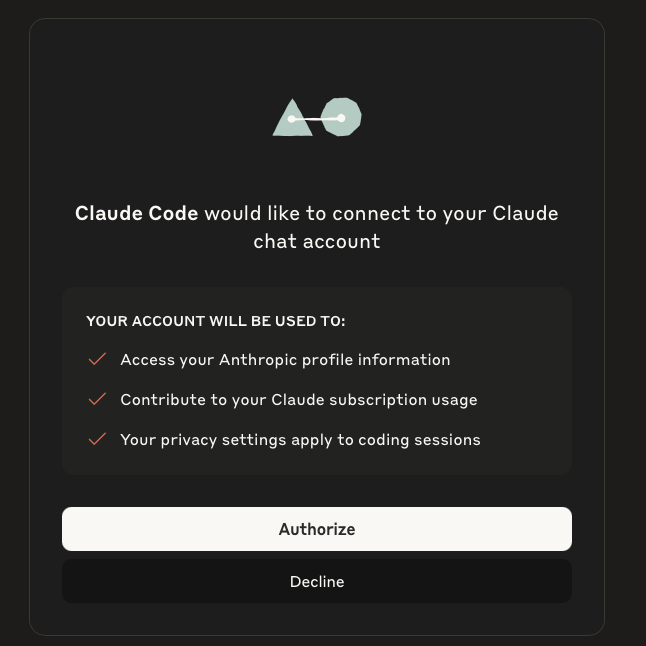The width and height of the screenshot is (646, 646).
Task: Click the bold "Claude Code" title text
Action: (136, 213)
